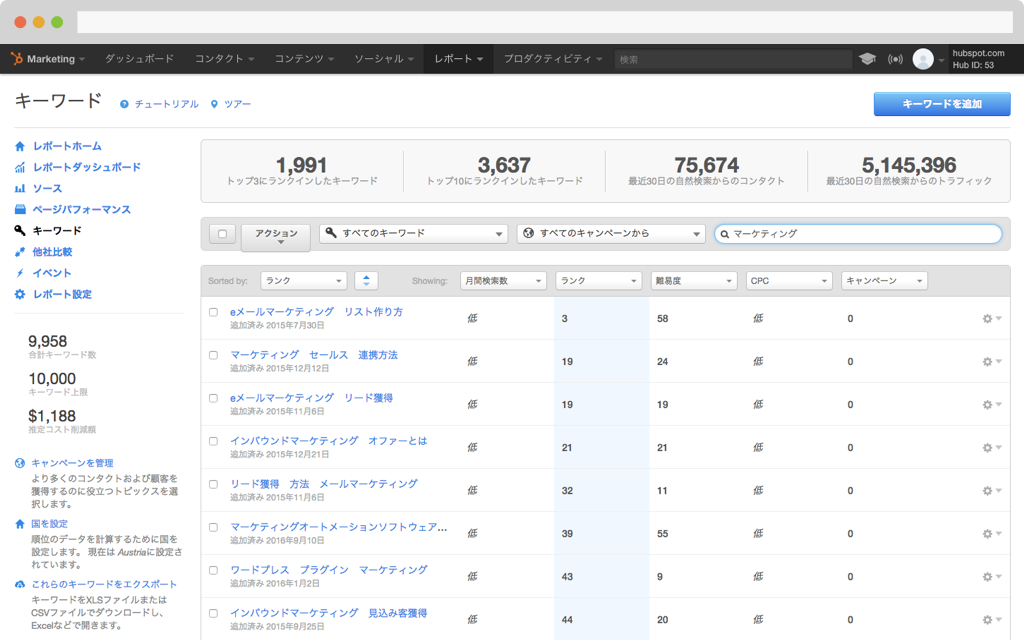
Task: Check the リード獲得 方法 メールマーケティング row
Action: tap(213, 485)
